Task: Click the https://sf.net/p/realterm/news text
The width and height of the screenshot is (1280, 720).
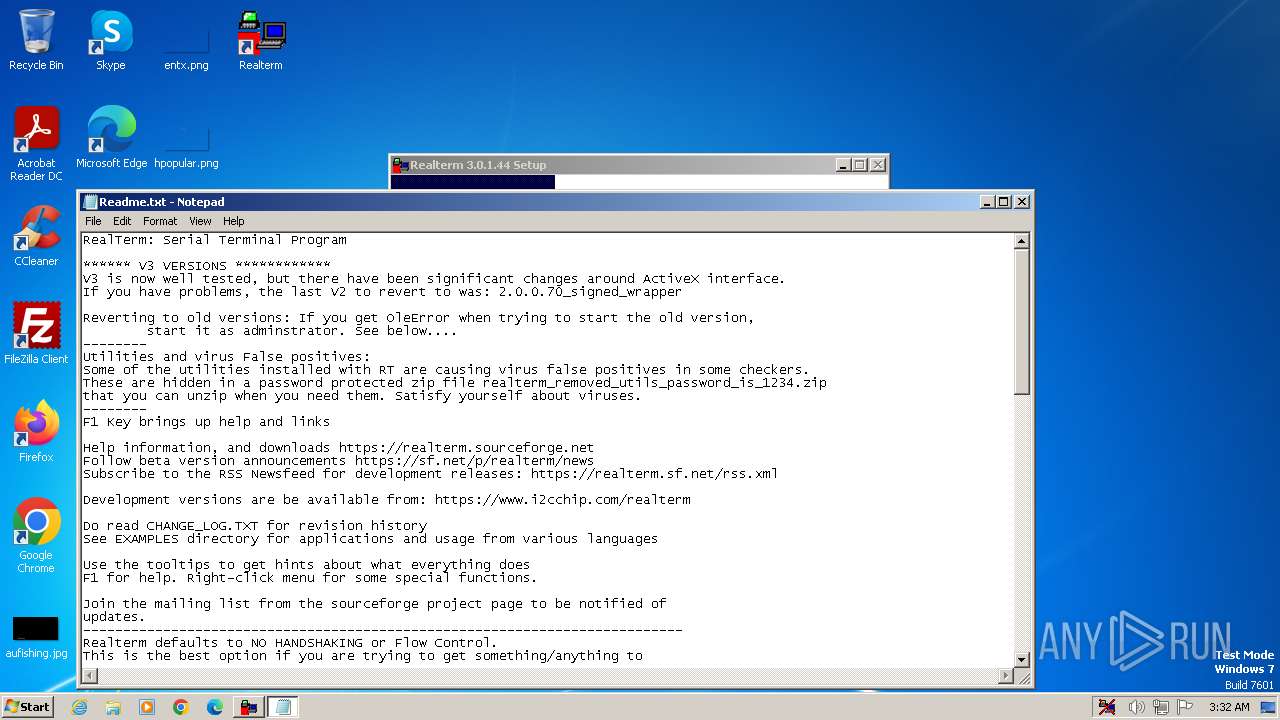Action: click(x=474, y=461)
